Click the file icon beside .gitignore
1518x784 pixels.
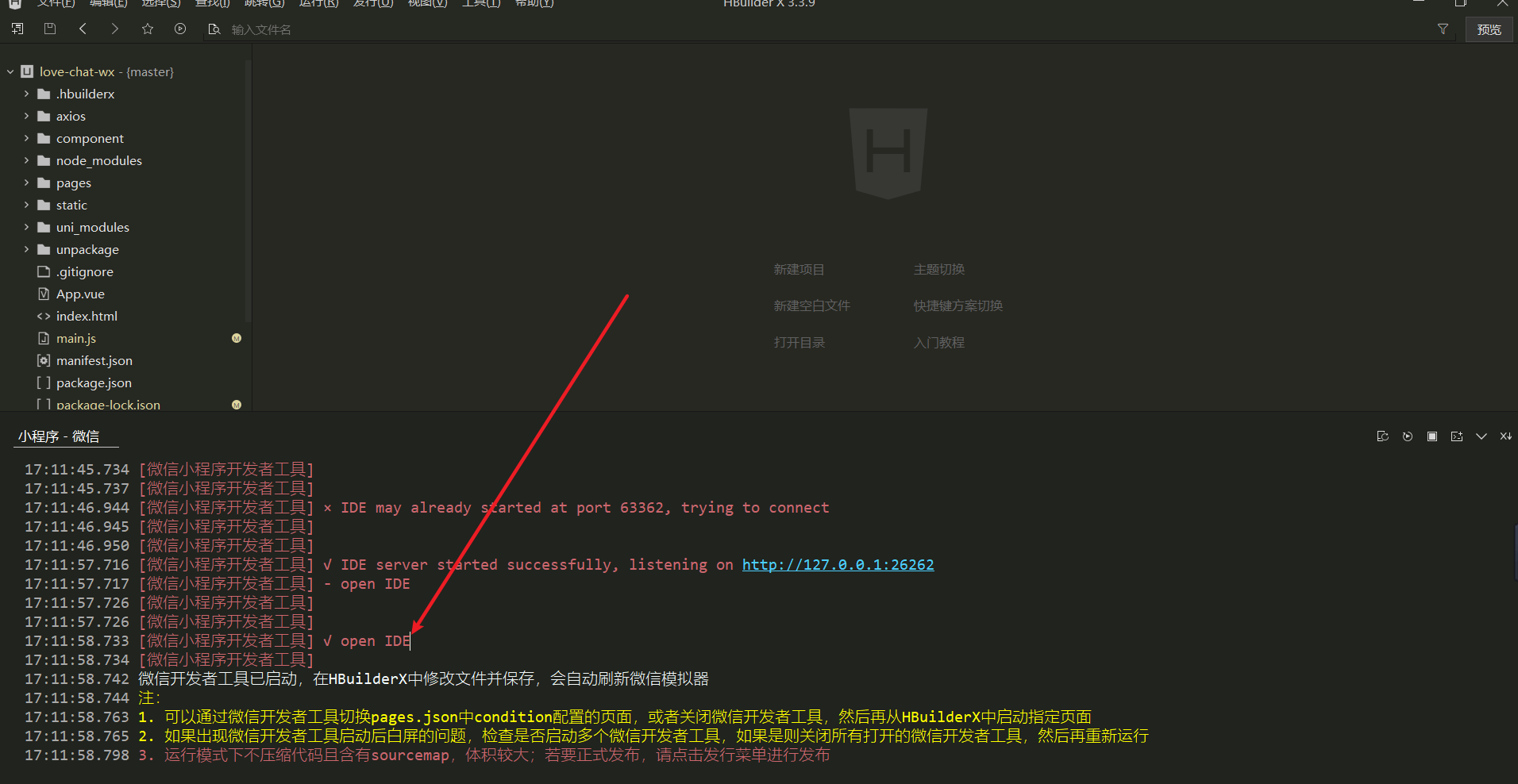[x=44, y=271]
